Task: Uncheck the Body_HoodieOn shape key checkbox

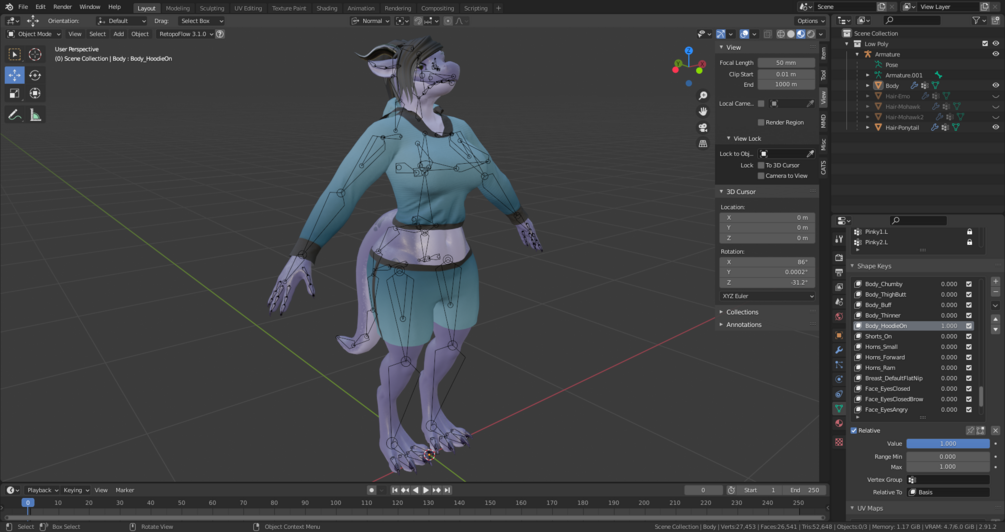Action: click(969, 326)
